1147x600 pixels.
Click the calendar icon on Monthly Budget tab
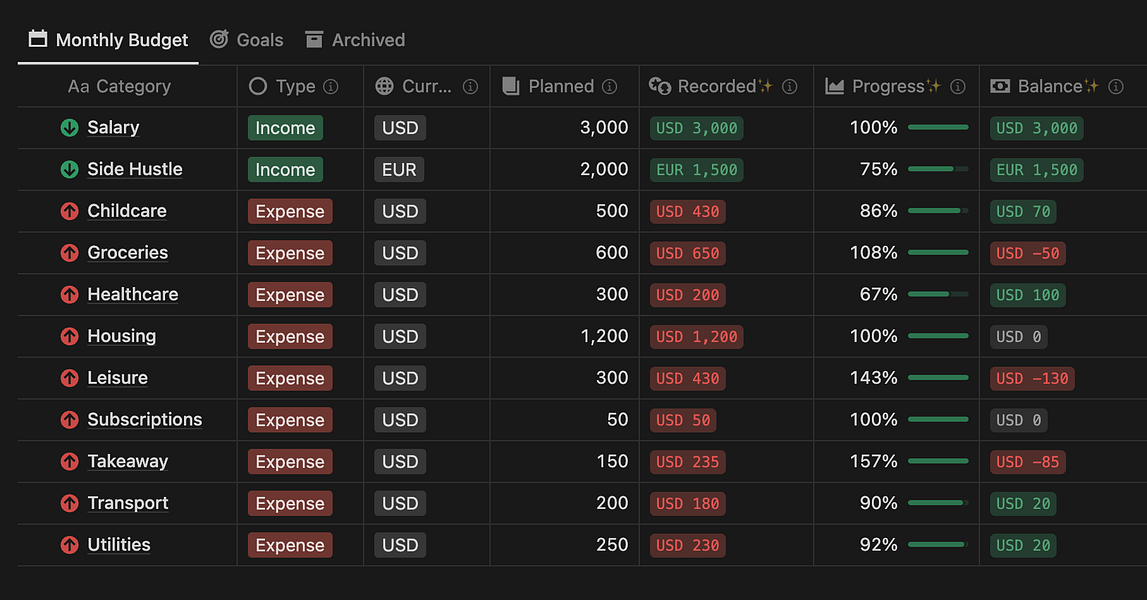click(x=36, y=39)
